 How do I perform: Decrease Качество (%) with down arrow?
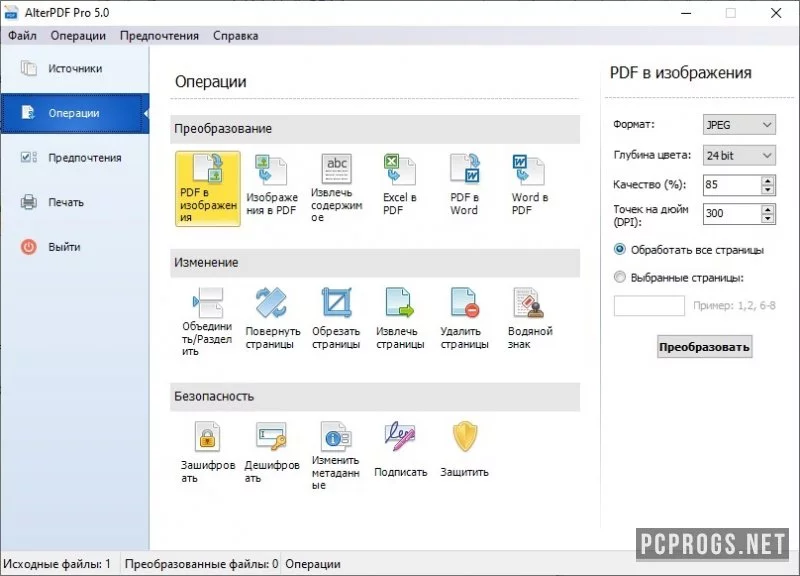click(767, 189)
